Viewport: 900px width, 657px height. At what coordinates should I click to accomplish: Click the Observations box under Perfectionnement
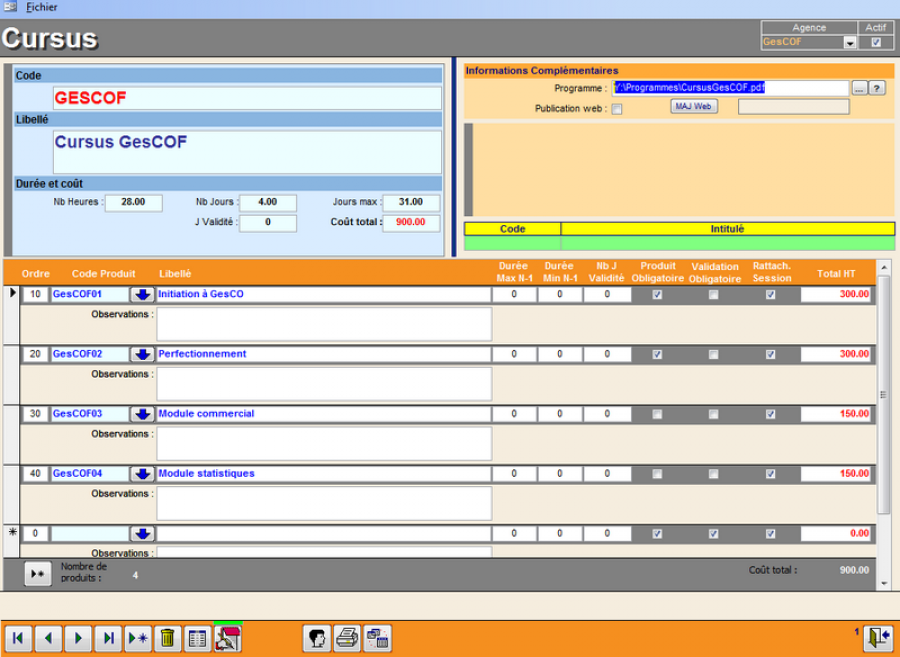(x=324, y=383)
